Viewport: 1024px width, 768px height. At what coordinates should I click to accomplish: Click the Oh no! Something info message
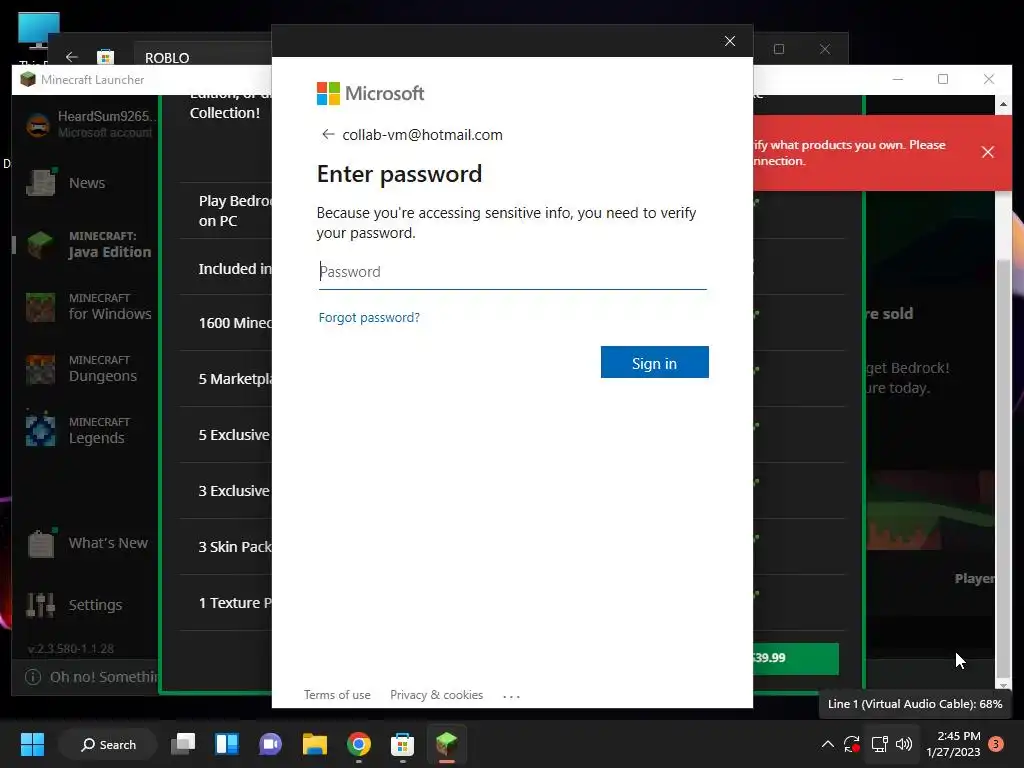91,677
